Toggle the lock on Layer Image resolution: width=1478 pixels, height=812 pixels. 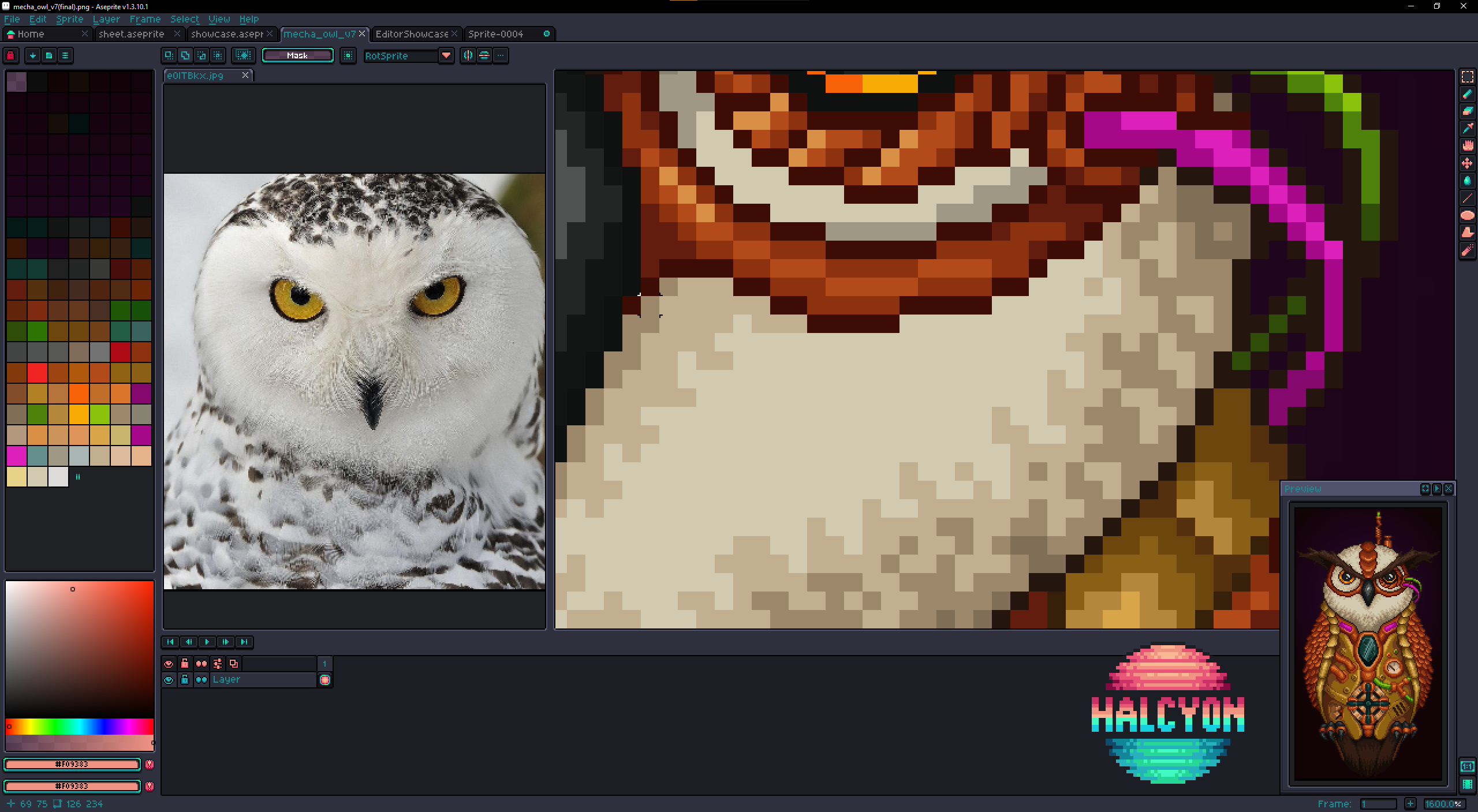[185, 680]
